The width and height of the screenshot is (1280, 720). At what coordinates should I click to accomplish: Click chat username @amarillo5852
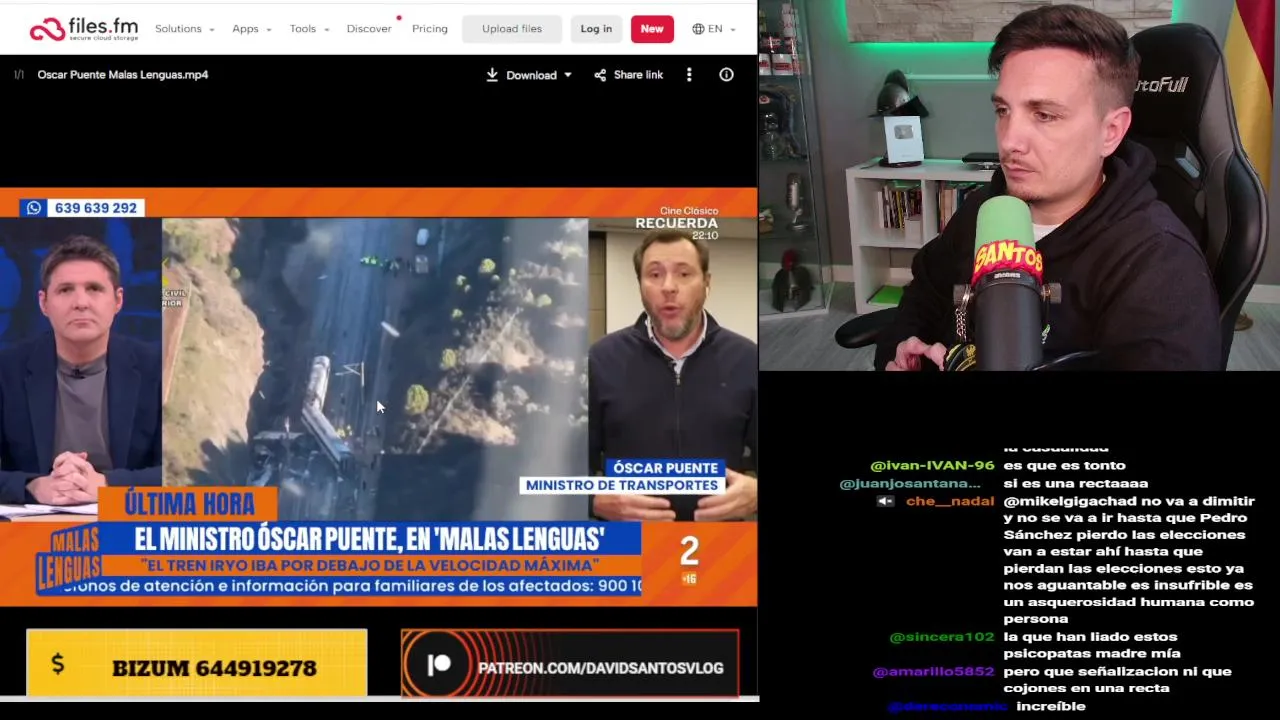click(x=934, y=672)
